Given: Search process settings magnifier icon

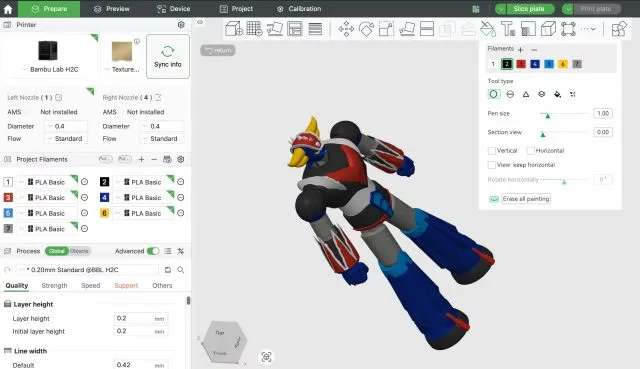Looking at the screenshot, I should coord(181,270).
